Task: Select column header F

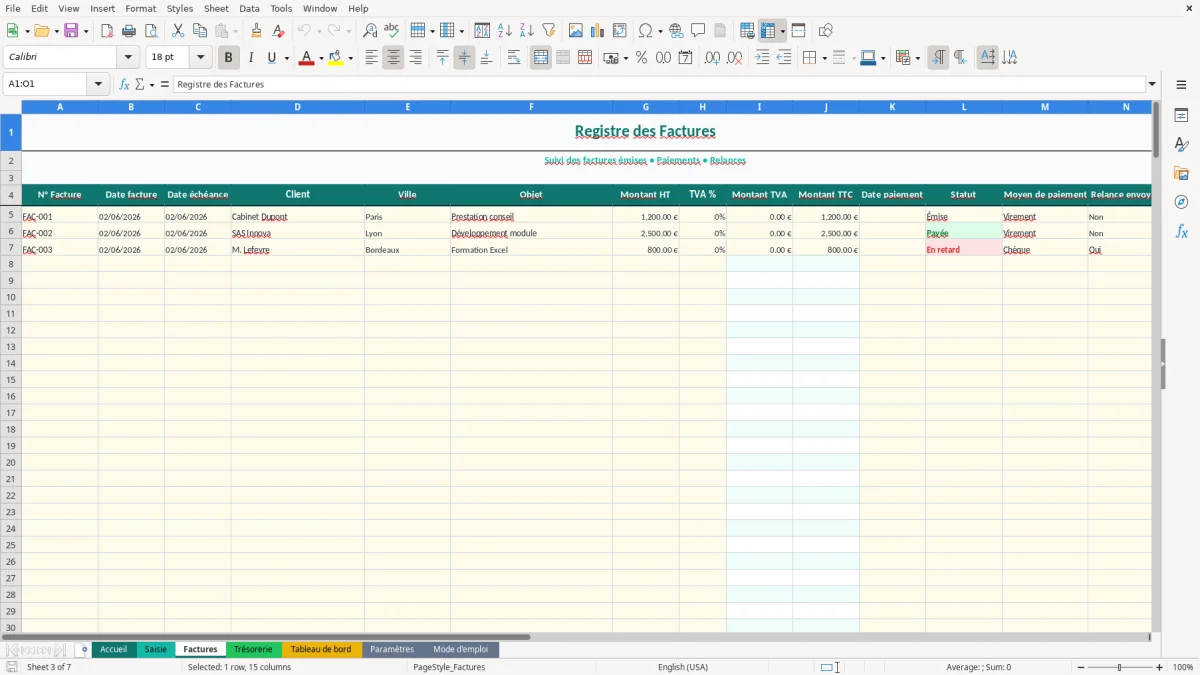Action: (x=531, y=106)
